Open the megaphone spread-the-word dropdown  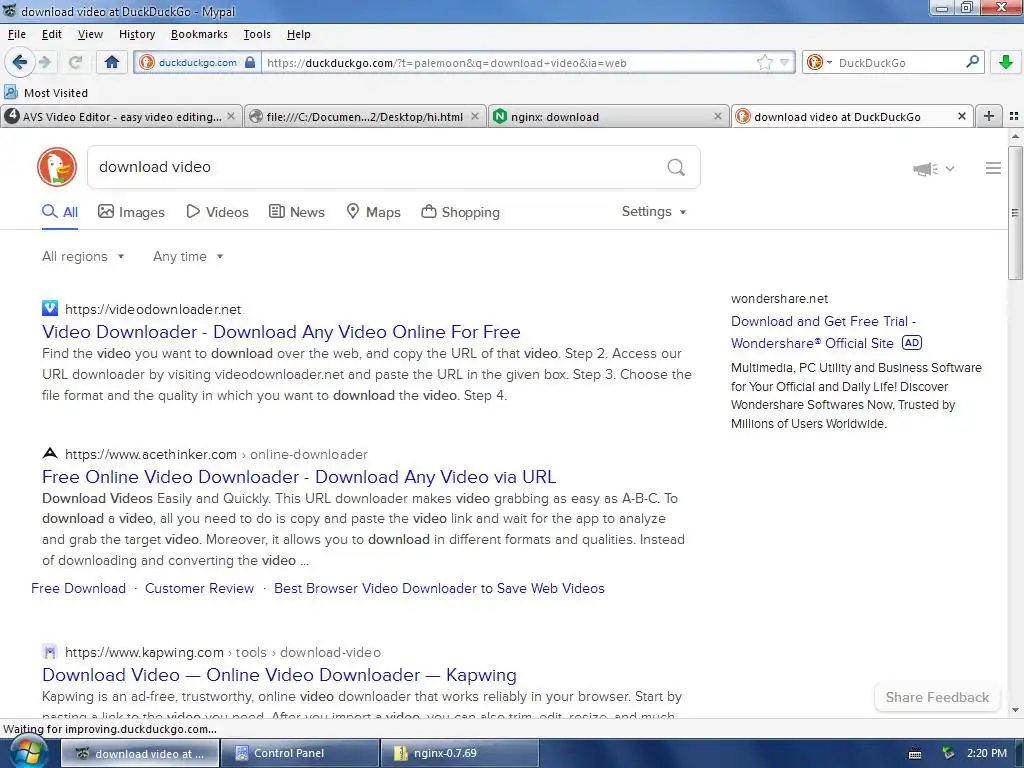coord(933,169)
